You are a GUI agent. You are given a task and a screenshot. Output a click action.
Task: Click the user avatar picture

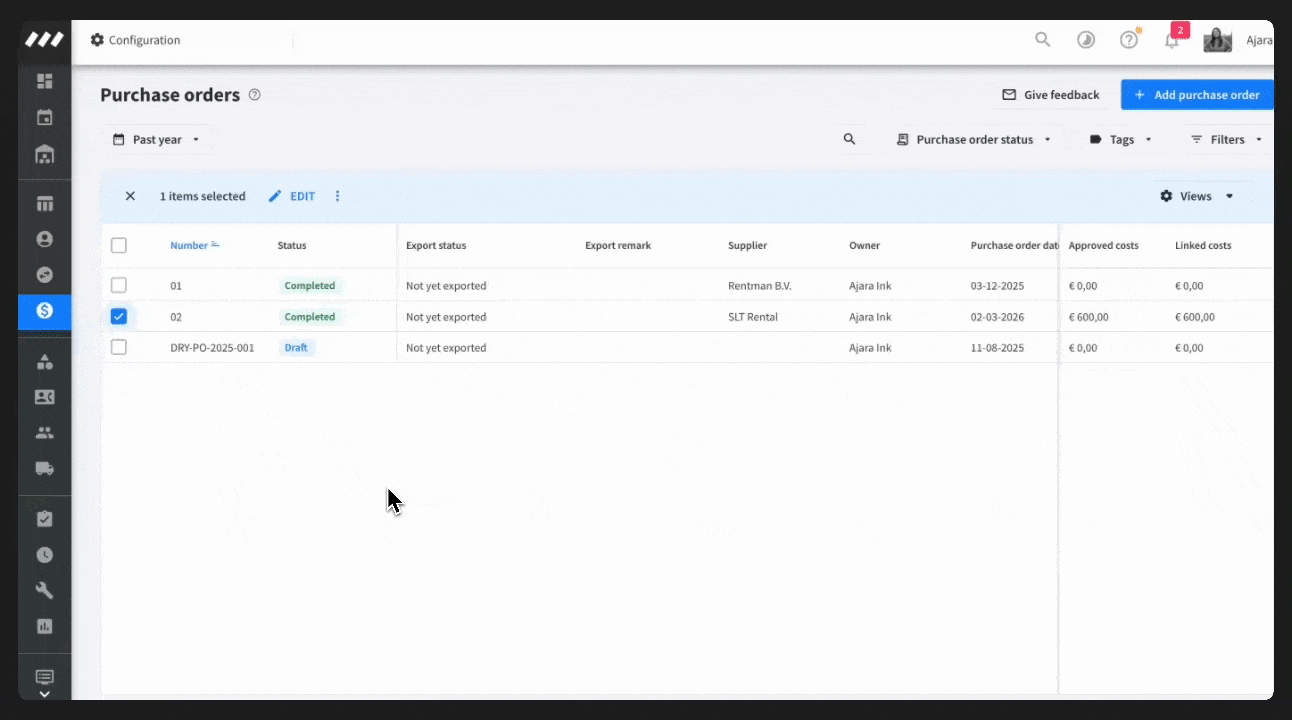(1217, 40)
